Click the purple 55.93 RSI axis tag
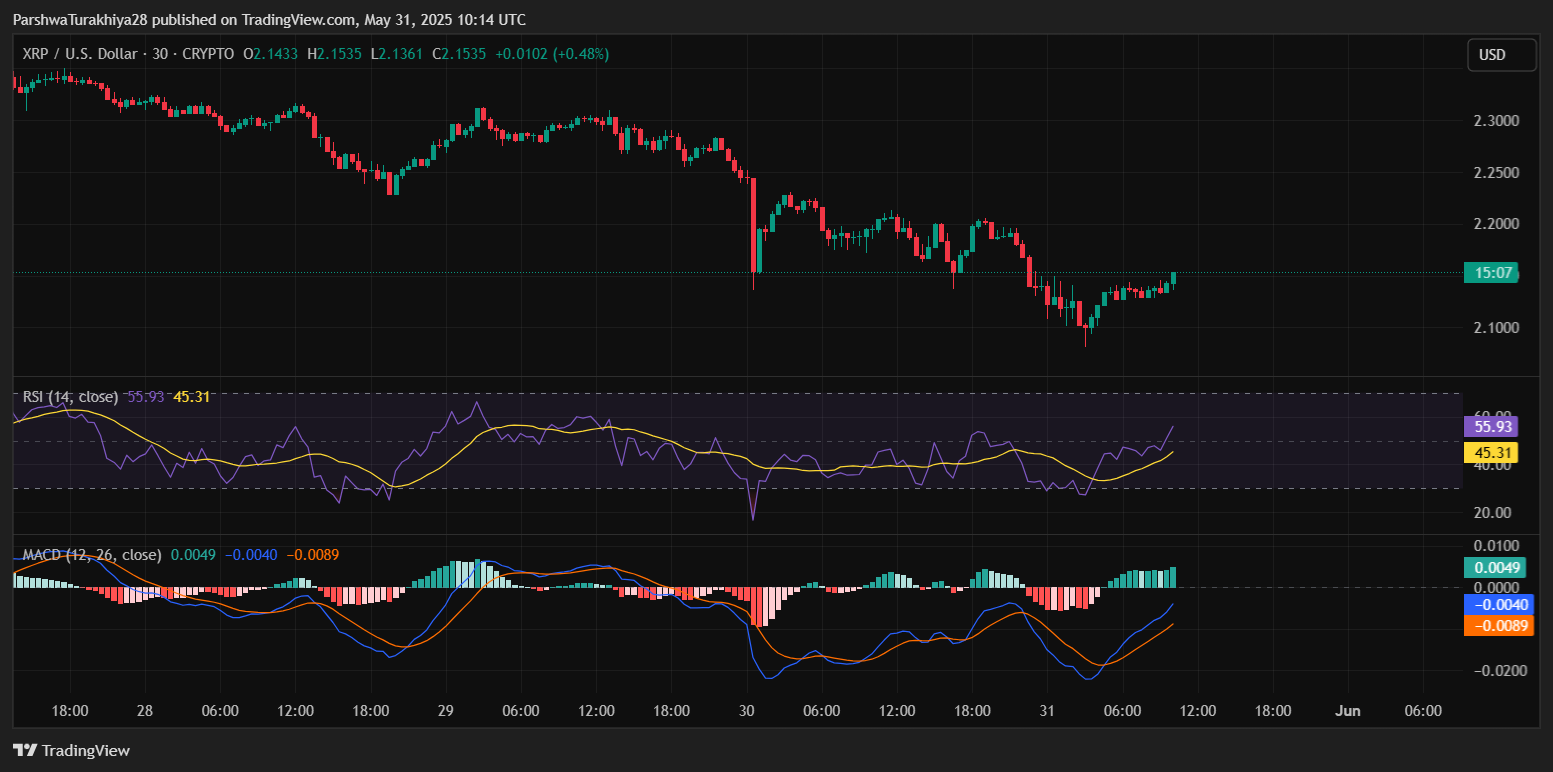Image resolution: width=1553 pixels, height=772 pixels. tap(1490, 426)
